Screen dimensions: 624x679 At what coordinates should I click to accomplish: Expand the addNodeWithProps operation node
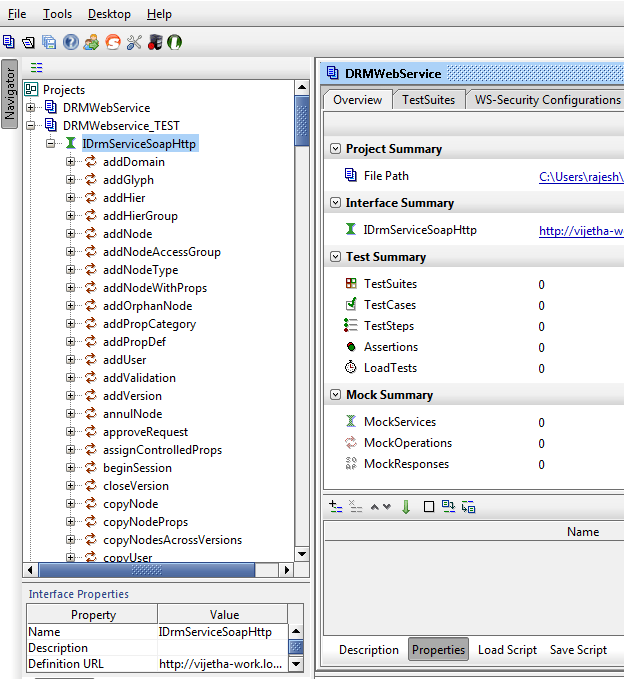tap(71, 288)
